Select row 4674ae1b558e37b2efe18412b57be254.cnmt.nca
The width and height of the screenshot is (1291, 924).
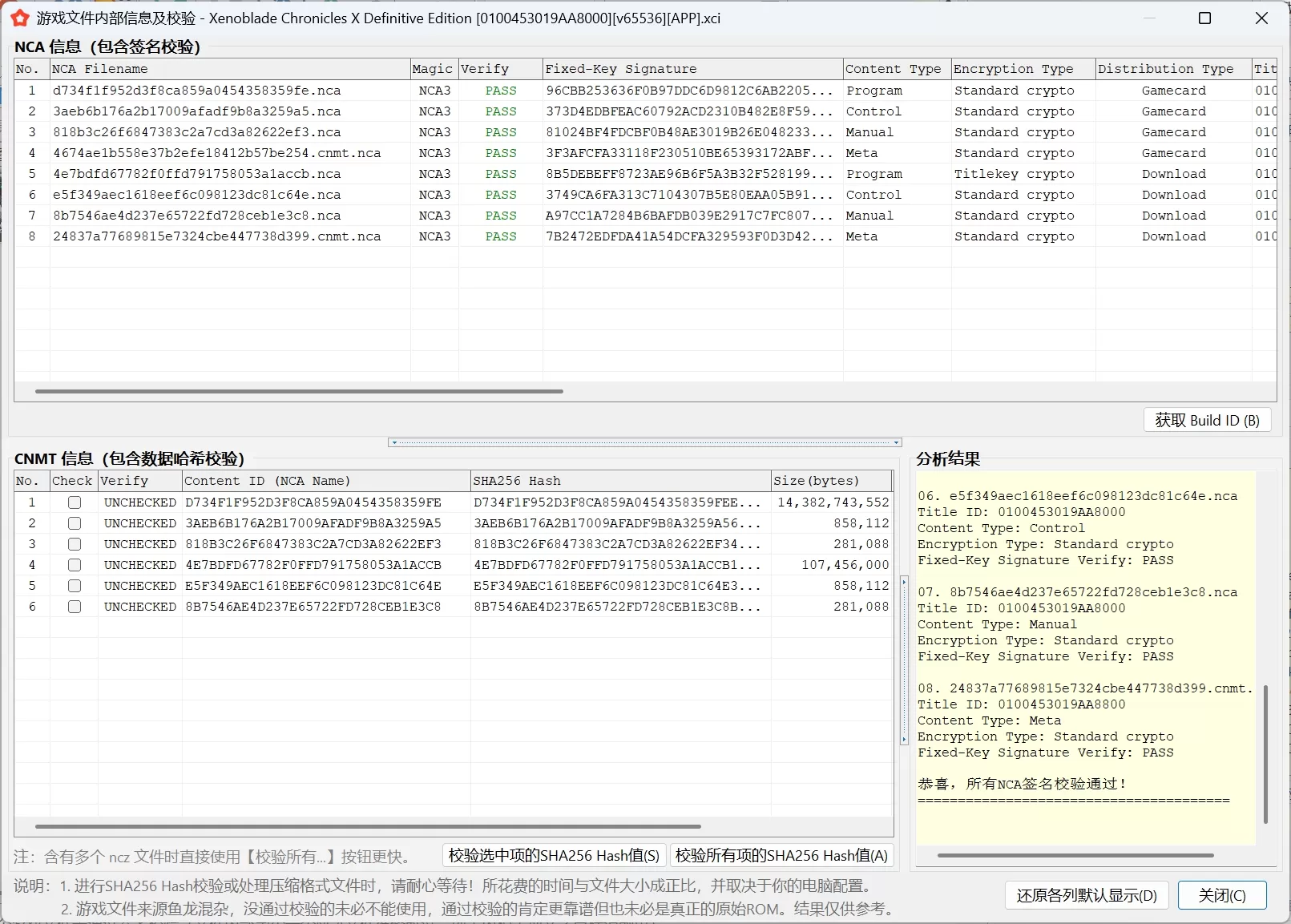[x=645, y=153]
